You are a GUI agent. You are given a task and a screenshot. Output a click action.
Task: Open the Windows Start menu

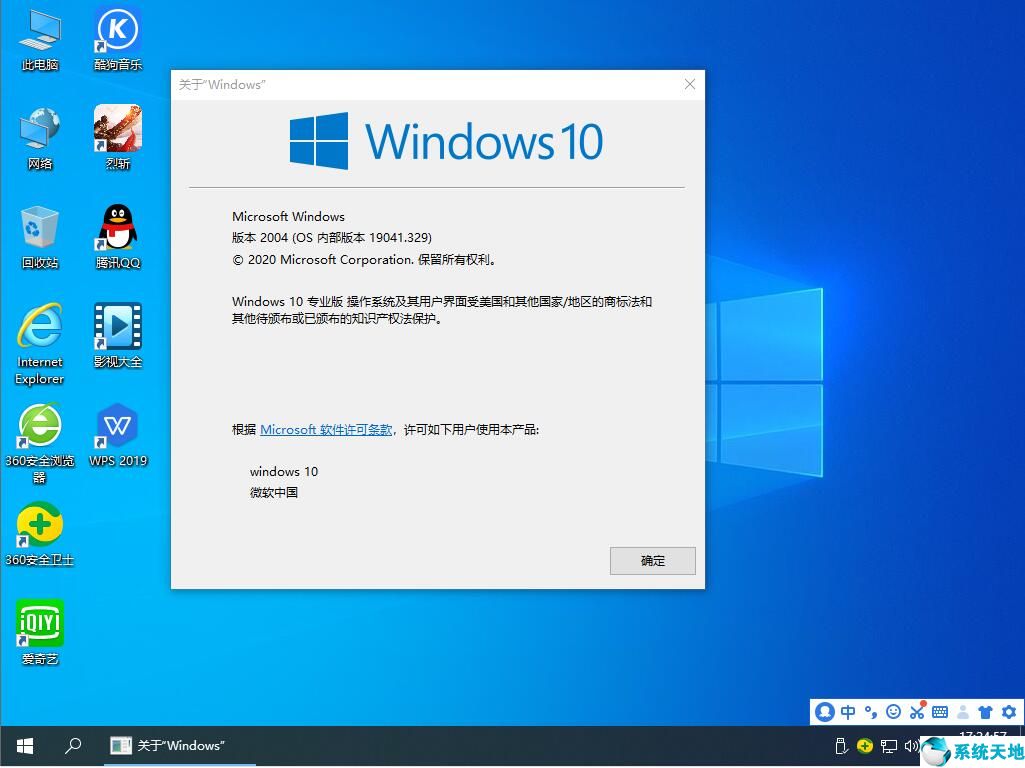25,746
